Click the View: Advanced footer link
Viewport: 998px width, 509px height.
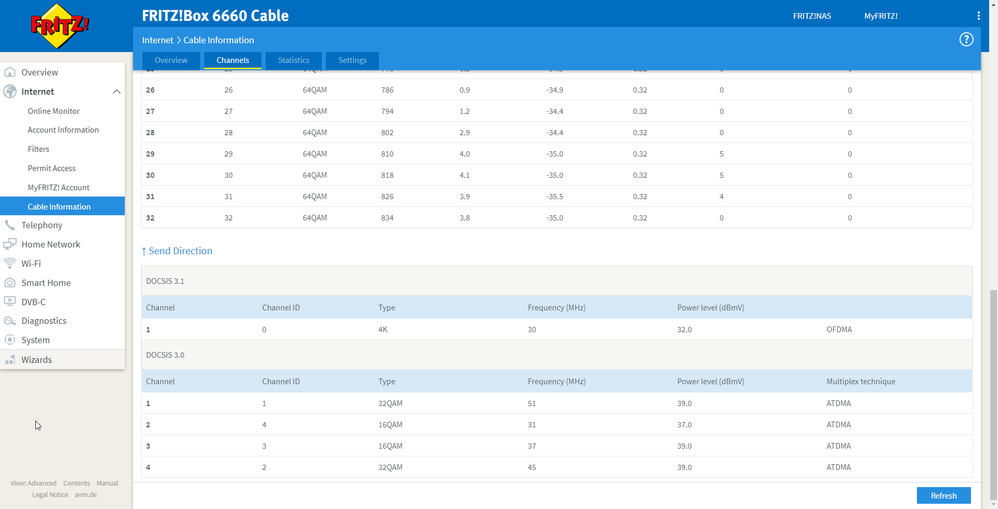34,483
